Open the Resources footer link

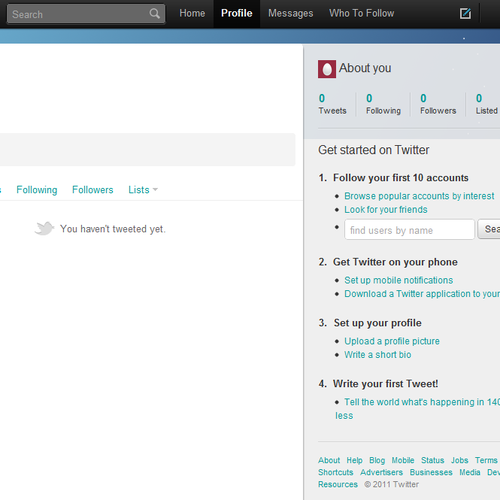[x=338, y=484]
